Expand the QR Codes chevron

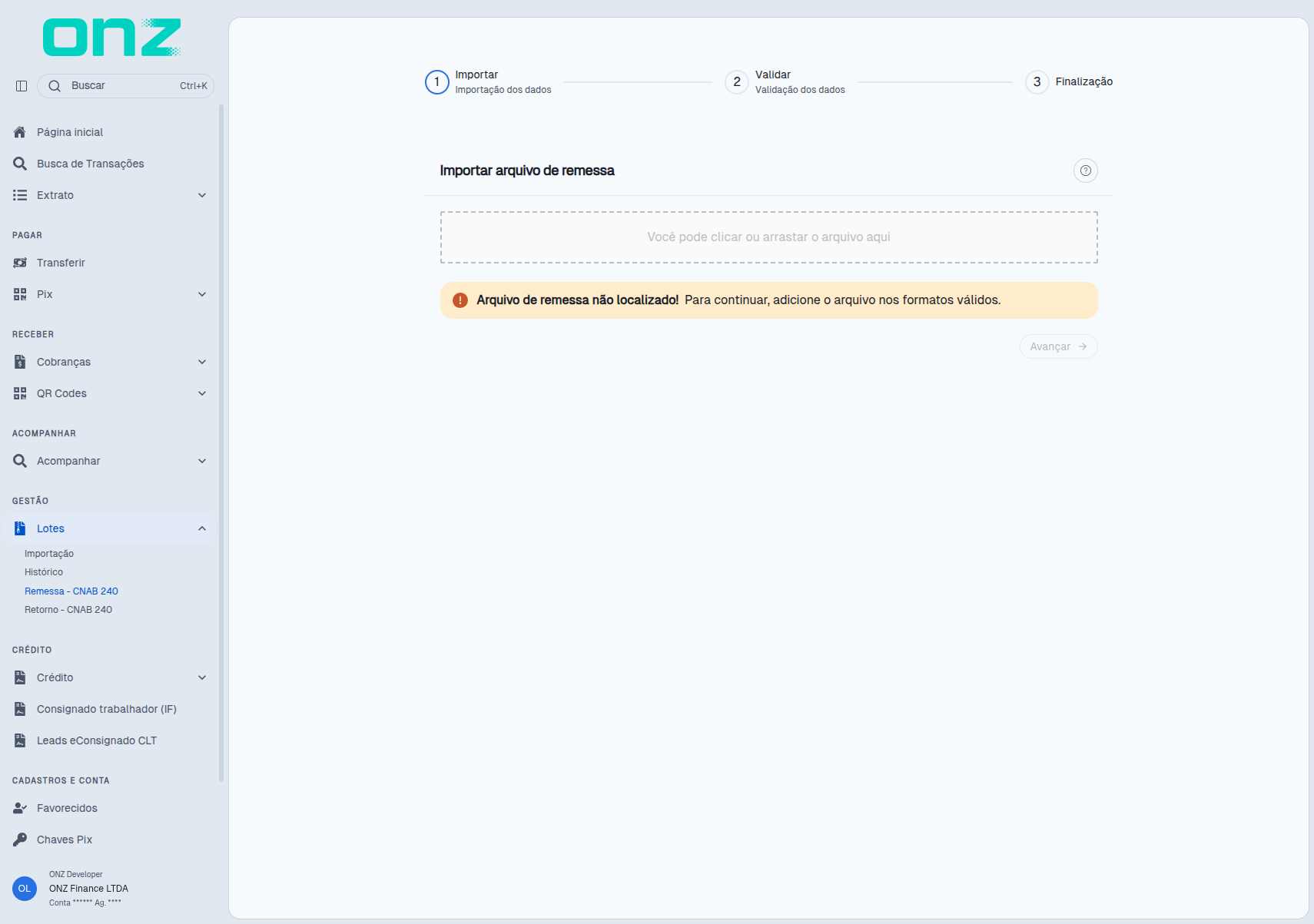pyautogui.click(x=202, y=393)
